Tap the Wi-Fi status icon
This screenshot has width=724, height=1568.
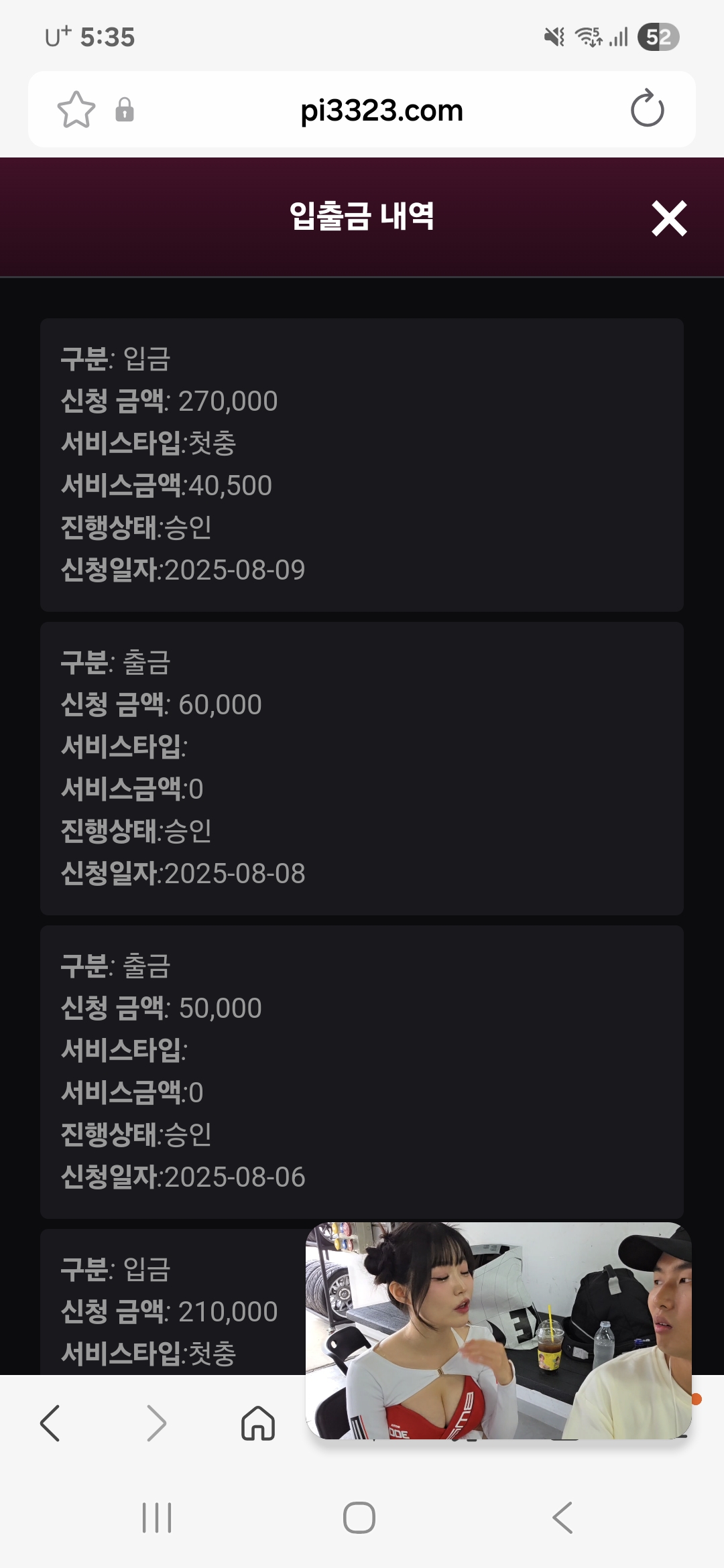point(589,37)
